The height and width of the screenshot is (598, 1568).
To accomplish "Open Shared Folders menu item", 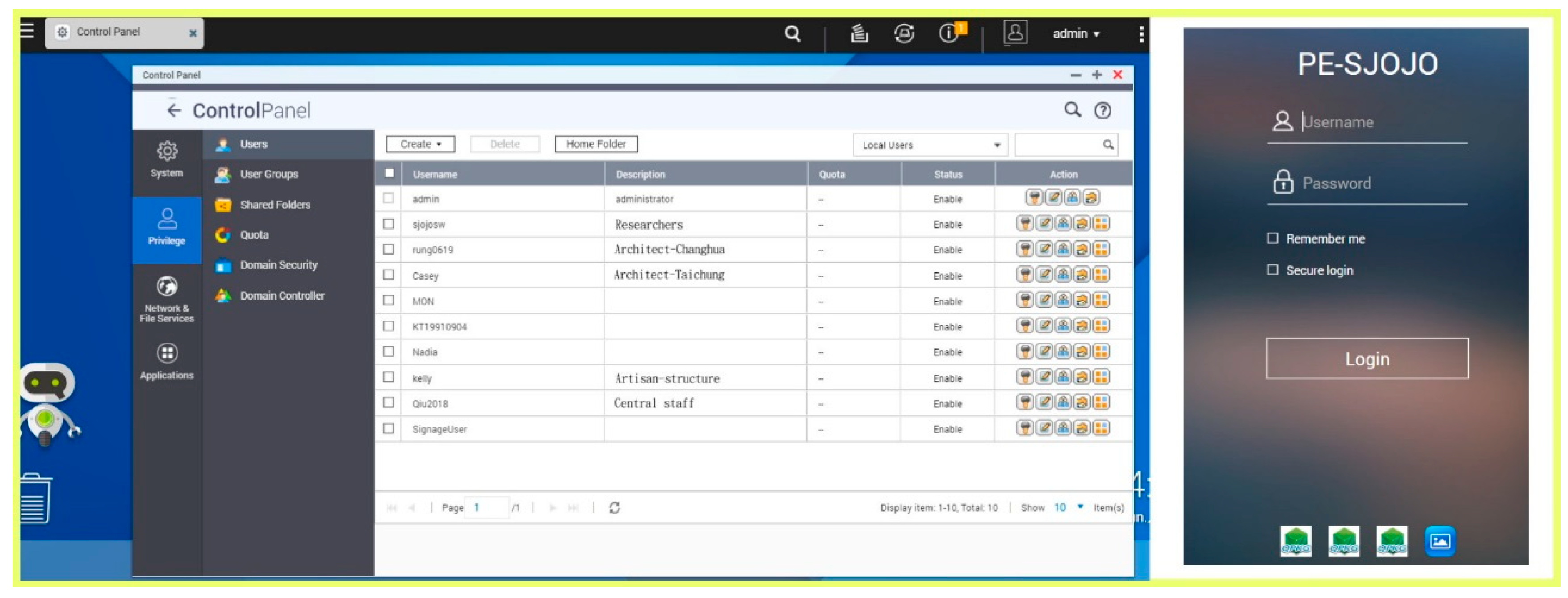I will point(275,205).
